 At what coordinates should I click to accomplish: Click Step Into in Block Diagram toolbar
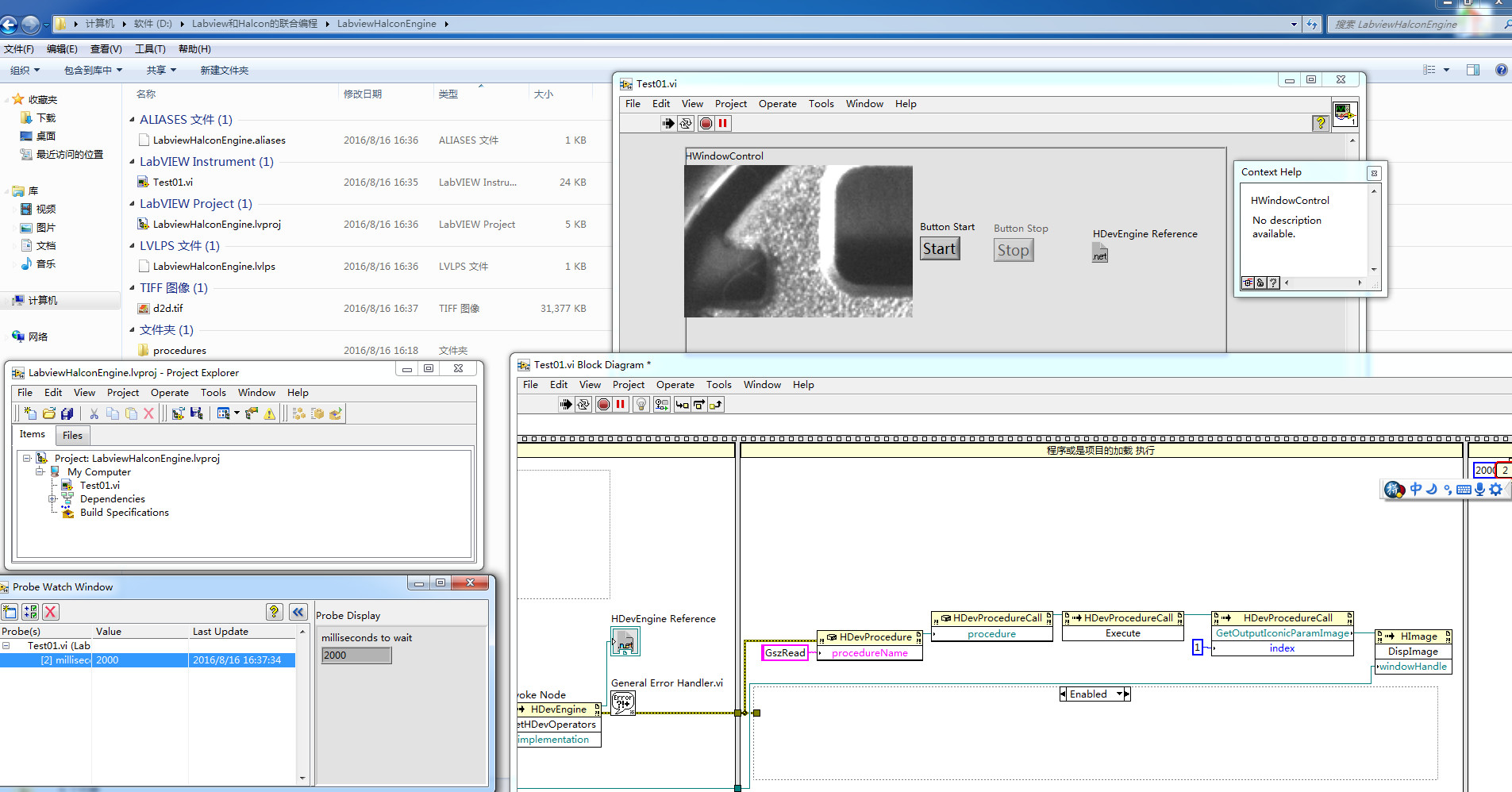coord(682,405)
